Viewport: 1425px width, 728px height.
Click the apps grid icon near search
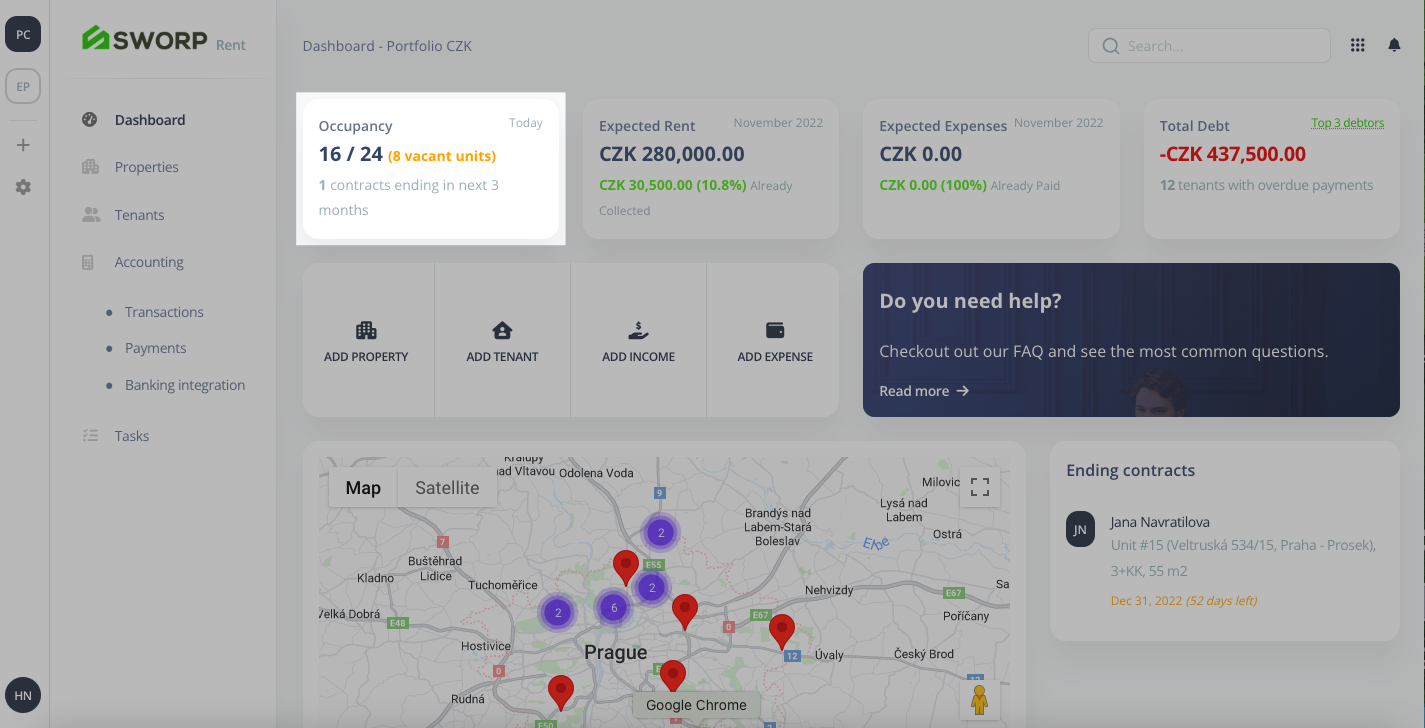1357,44
